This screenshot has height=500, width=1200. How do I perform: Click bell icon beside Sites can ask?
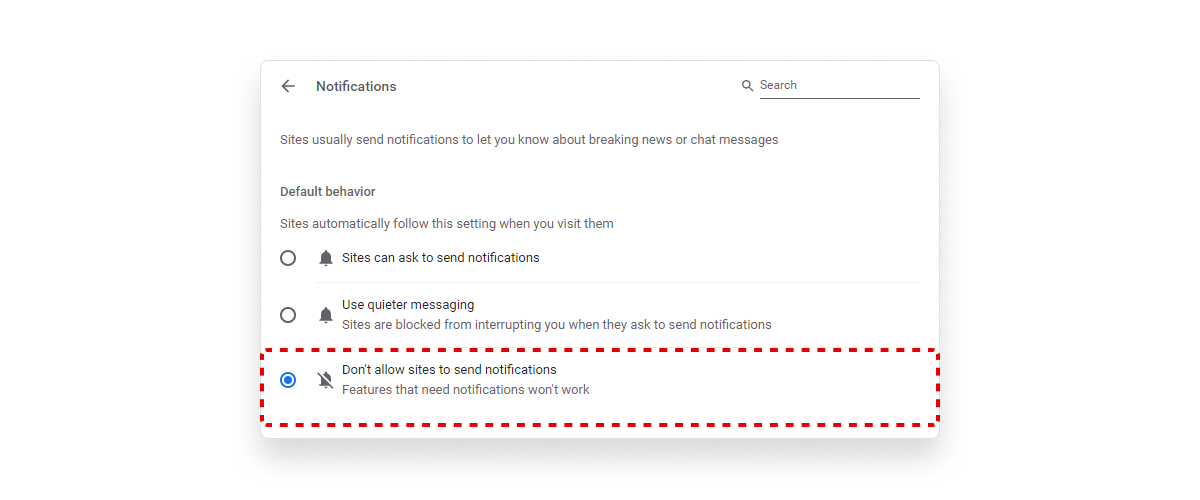point(325,258)
